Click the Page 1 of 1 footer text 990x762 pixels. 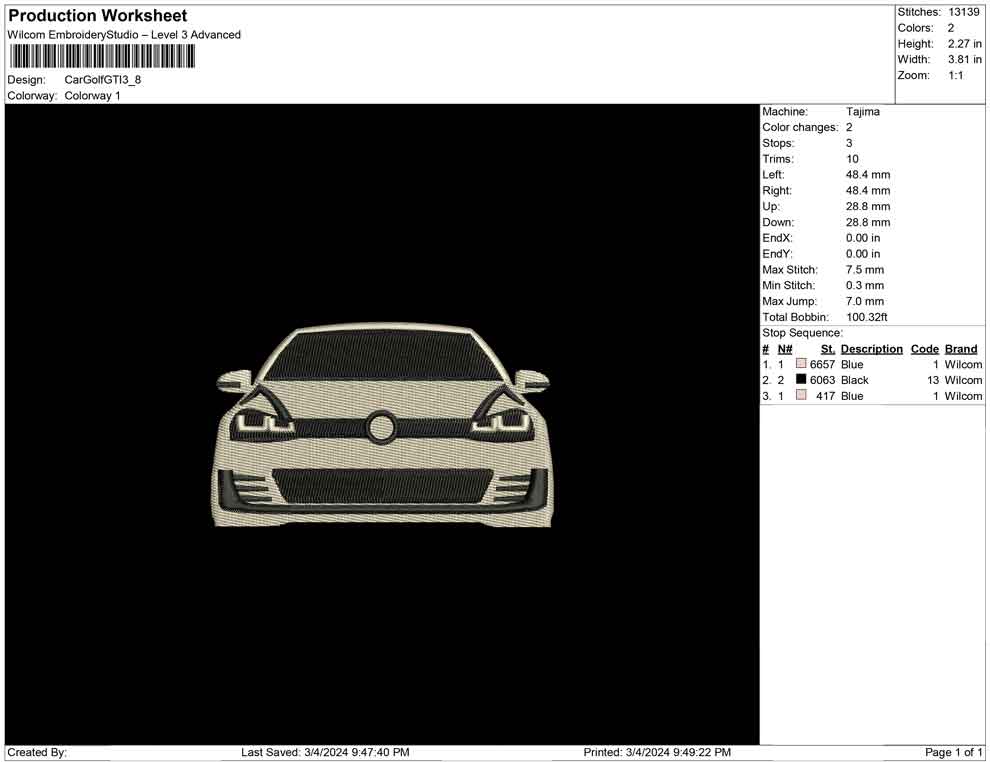(954, 752)
